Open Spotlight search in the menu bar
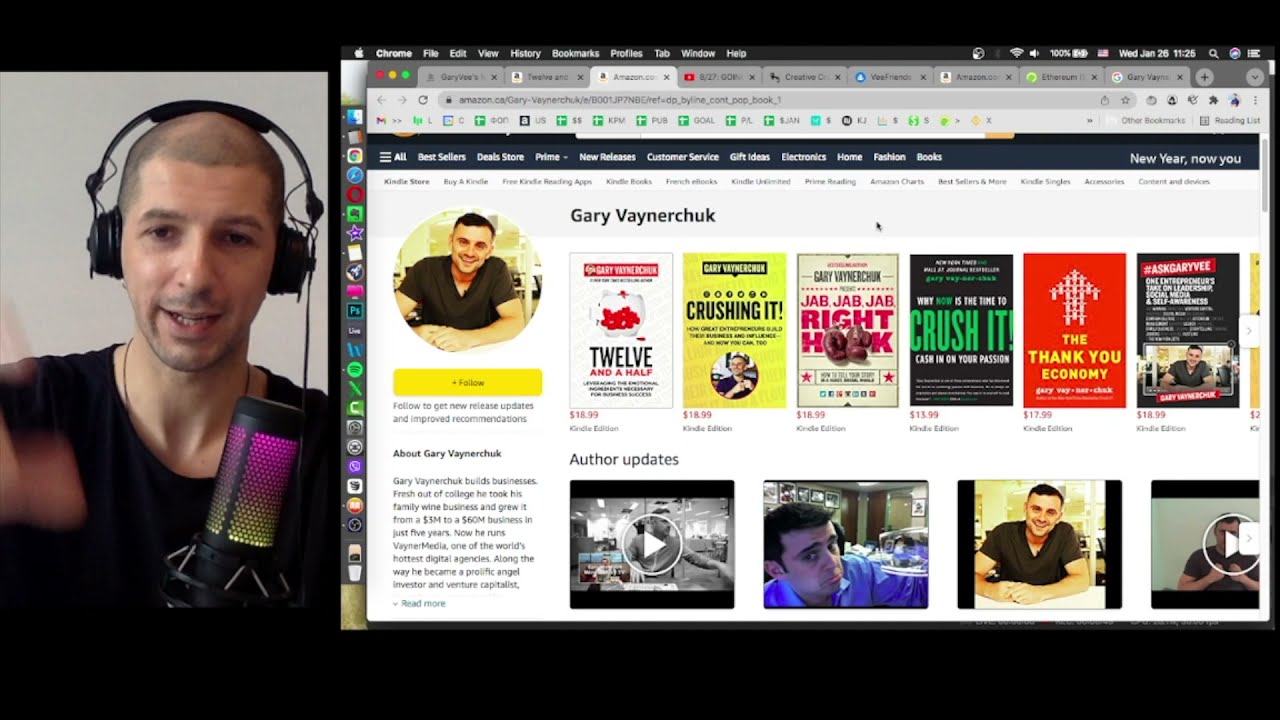This screenshot has height=720, width=1280. (x=1213, y=53)
